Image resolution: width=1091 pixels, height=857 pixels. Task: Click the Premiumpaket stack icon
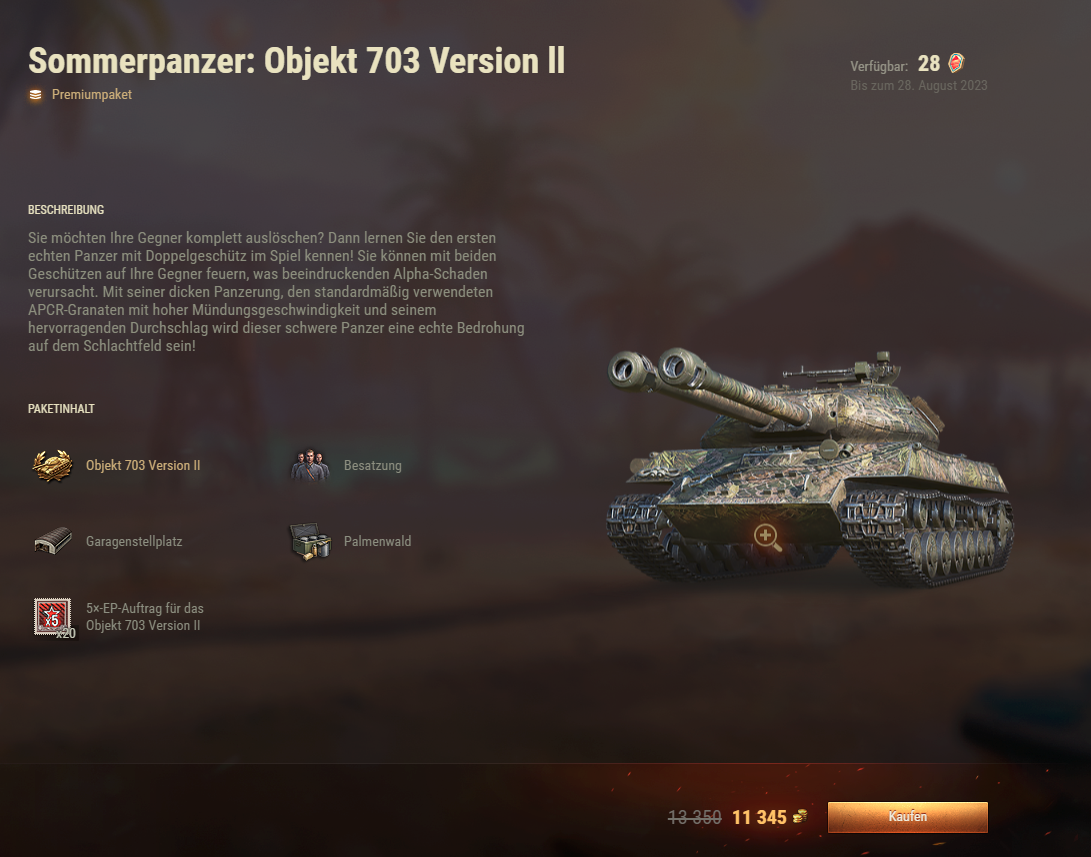pyautogui.click(x=35, y=95)
